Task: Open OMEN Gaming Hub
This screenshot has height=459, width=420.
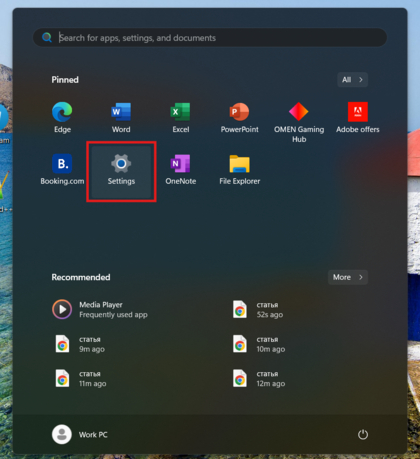Action: coord(299,122)
